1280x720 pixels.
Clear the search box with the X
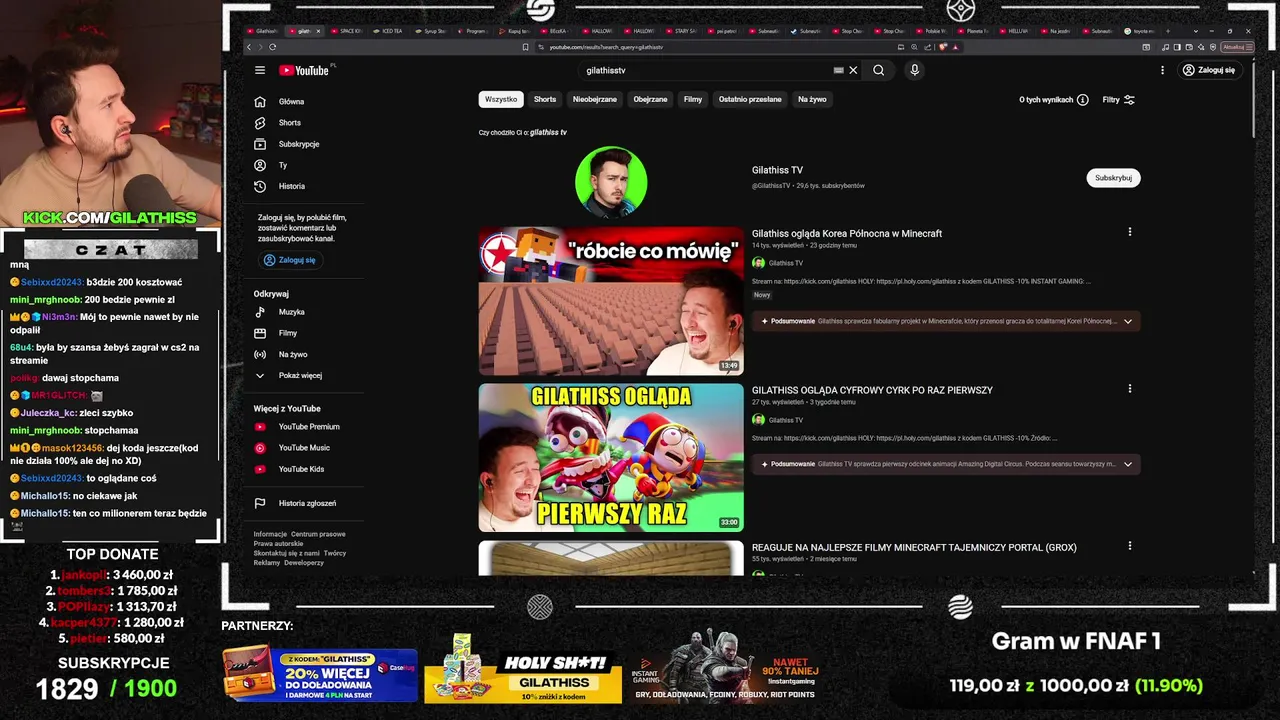point(853,70)
